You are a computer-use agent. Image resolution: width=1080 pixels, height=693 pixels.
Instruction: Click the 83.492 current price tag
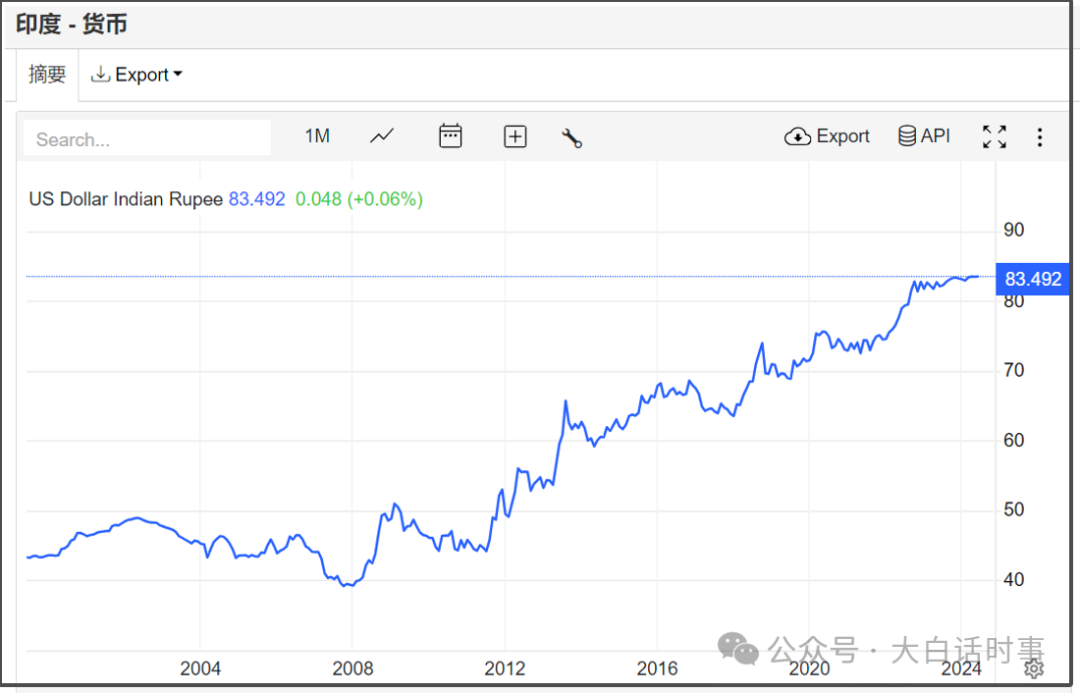pyautogui.click(x=1033, y=279)
